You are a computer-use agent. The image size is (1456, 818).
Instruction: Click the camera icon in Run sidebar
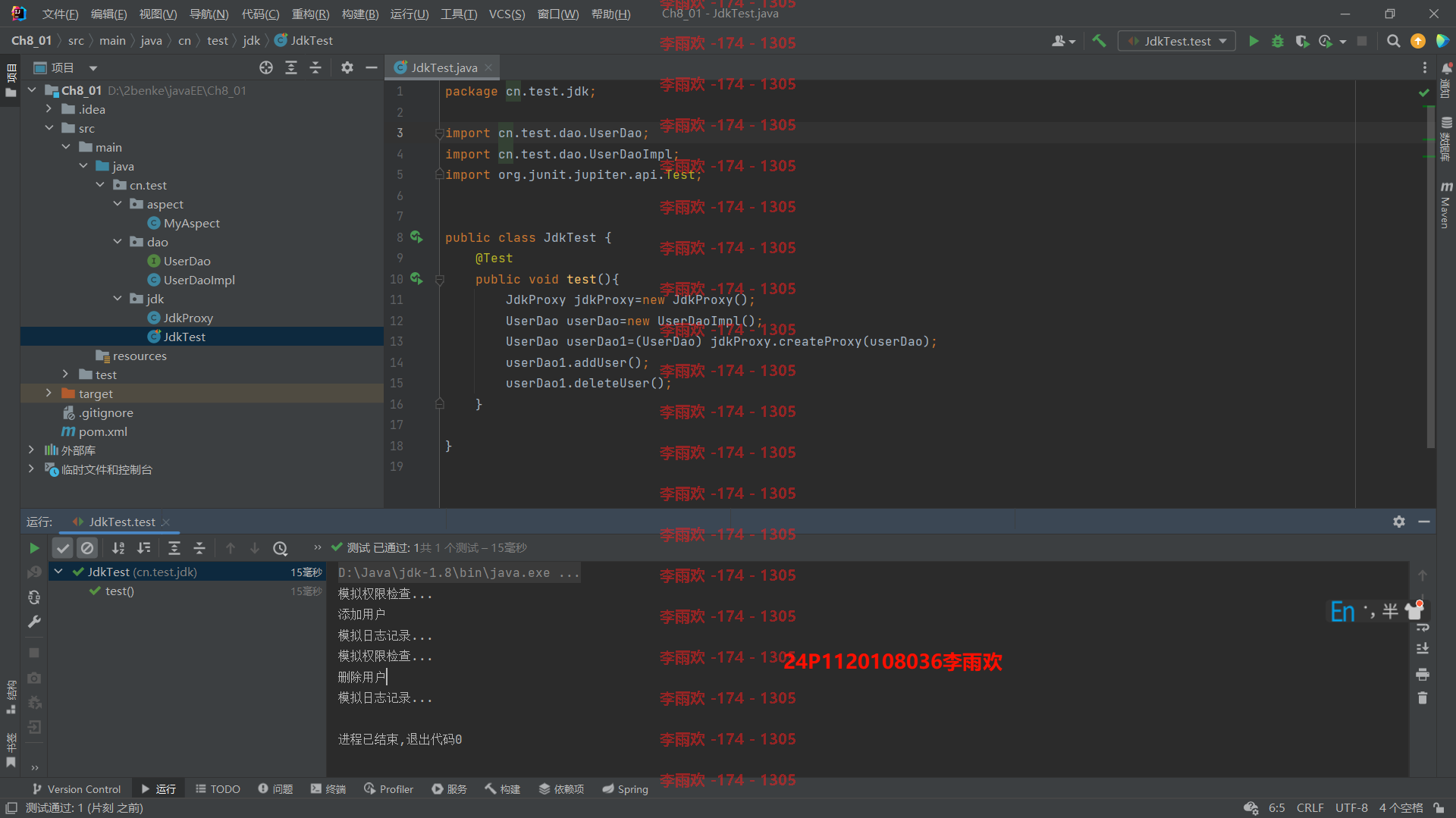coord(34,678)
